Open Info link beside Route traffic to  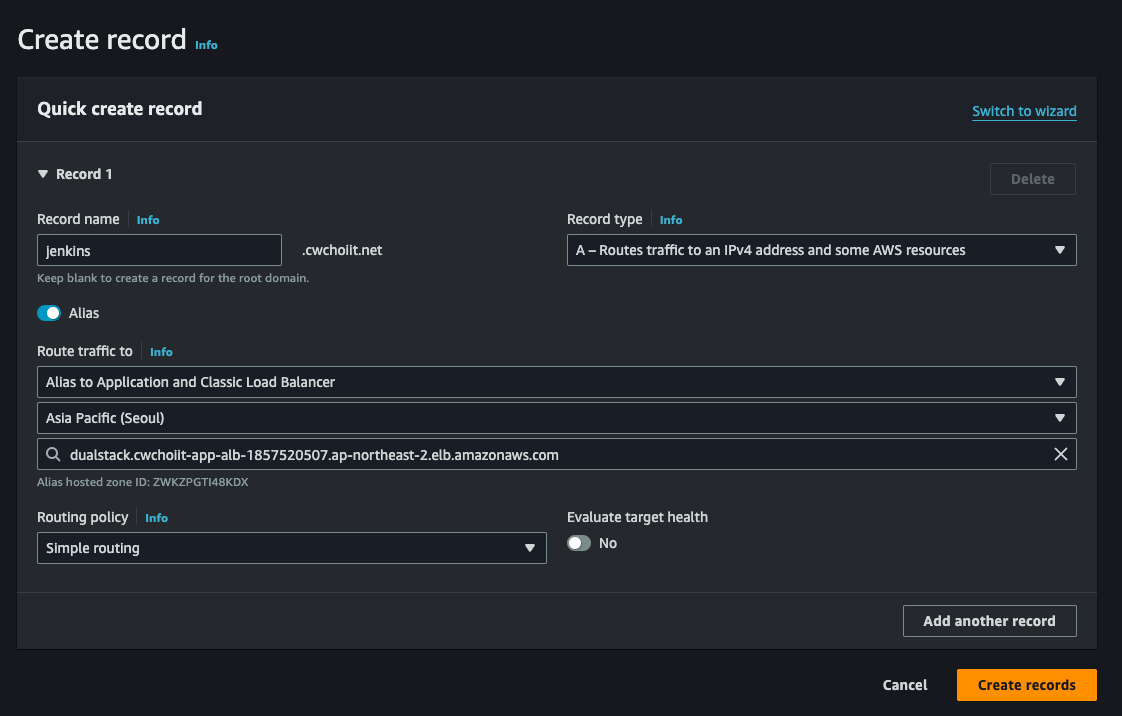[x=161, y=351]
